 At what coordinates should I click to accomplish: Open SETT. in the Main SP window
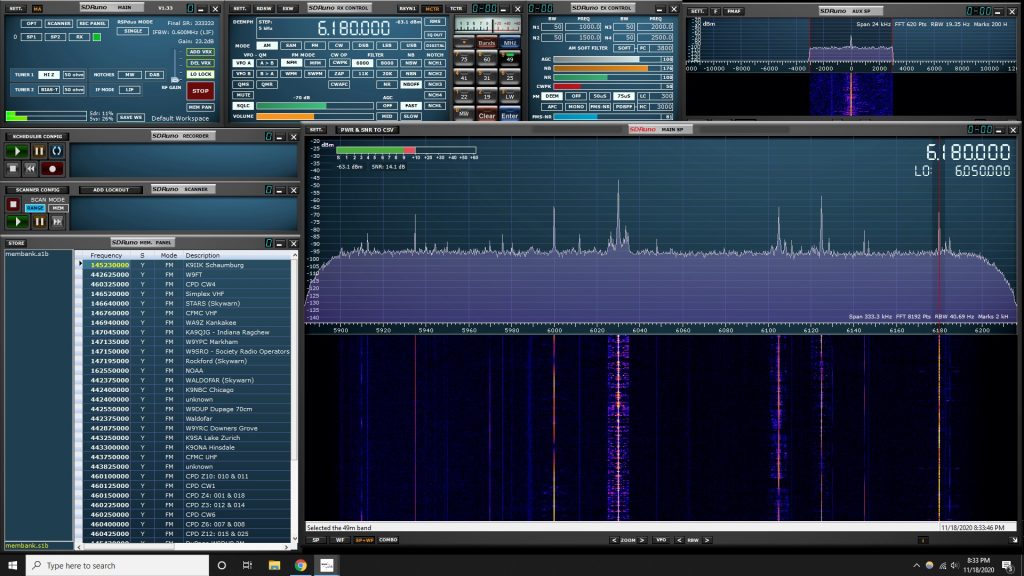[316, 129]
